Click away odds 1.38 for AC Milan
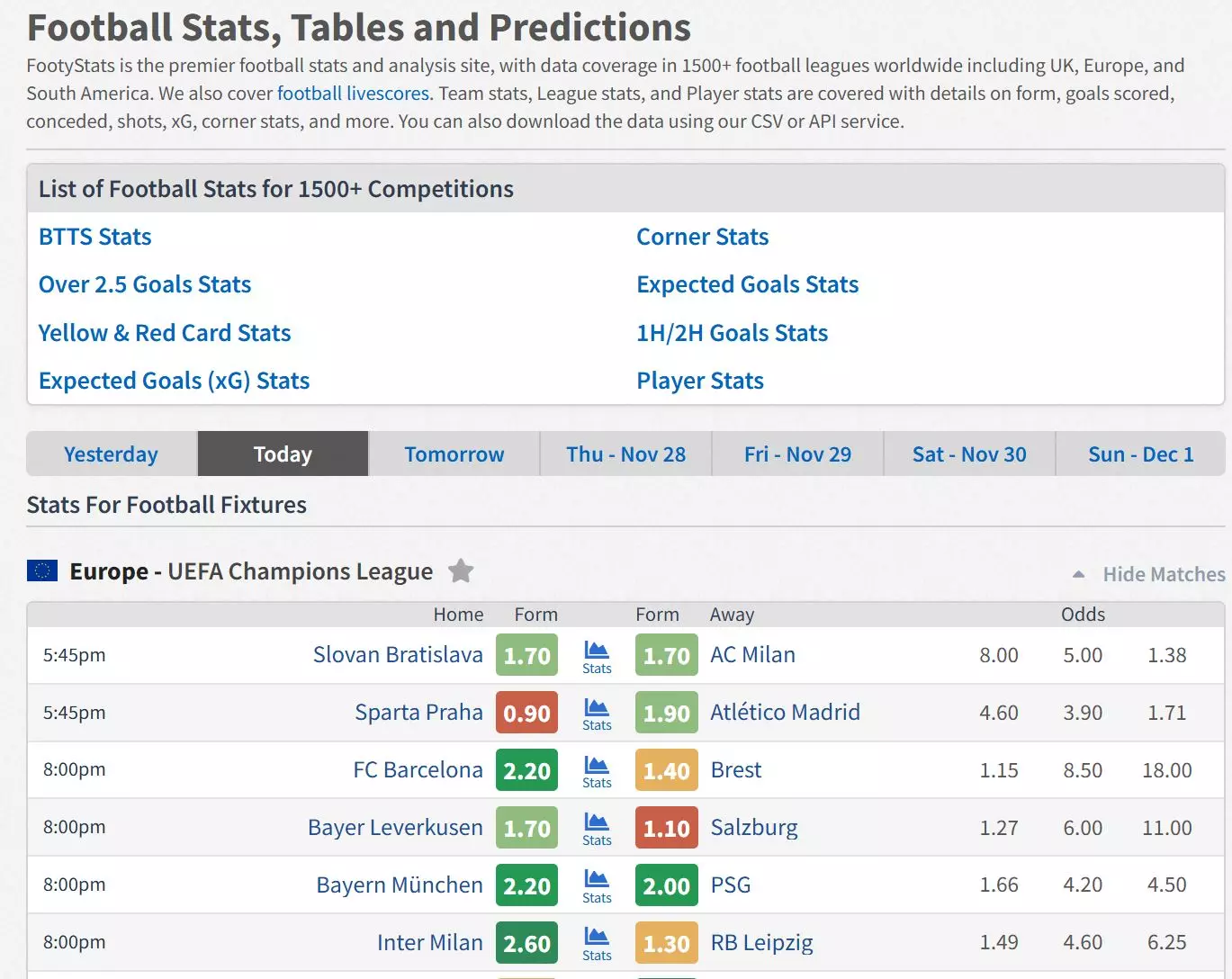Screen dimensions: 1232x979 tap(1167, 656)
